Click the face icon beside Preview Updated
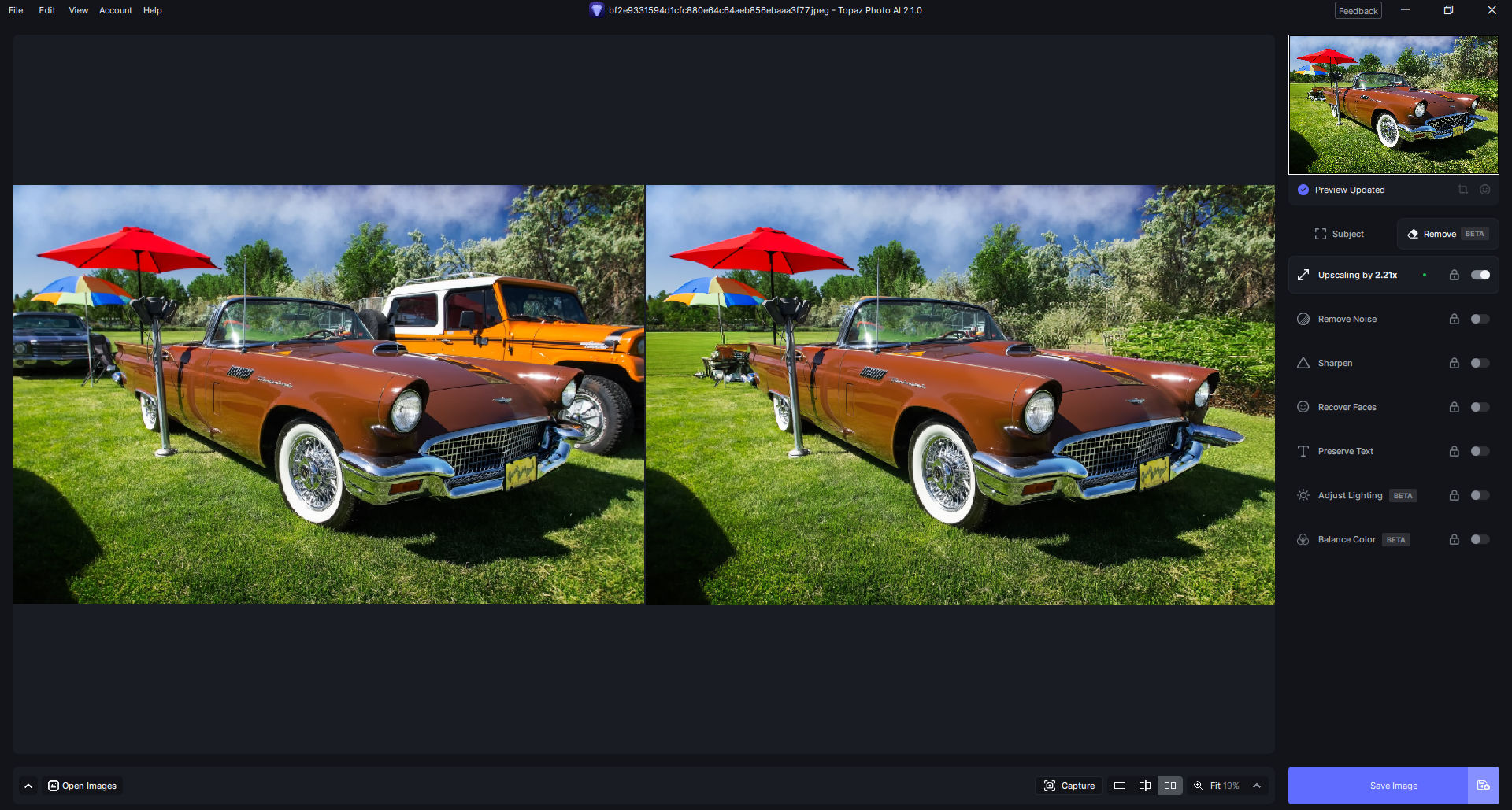Viewport: 1512px width, 810px height. click(1484, 190)
